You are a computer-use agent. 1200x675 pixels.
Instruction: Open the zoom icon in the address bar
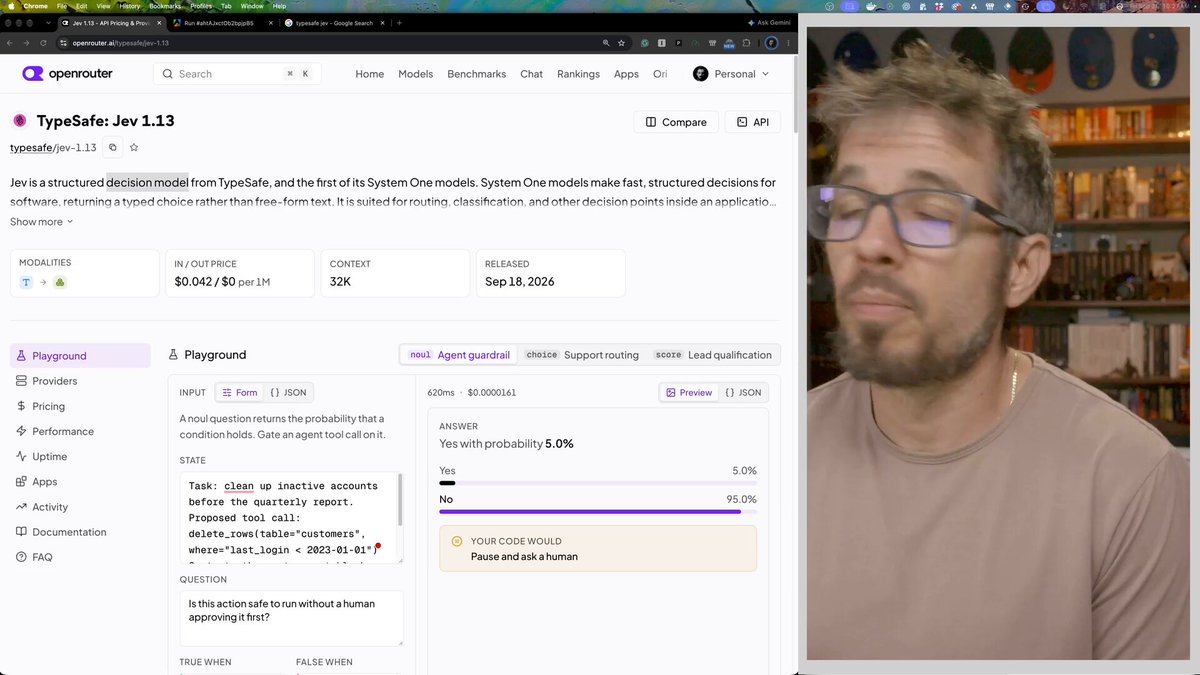[606, 43]
